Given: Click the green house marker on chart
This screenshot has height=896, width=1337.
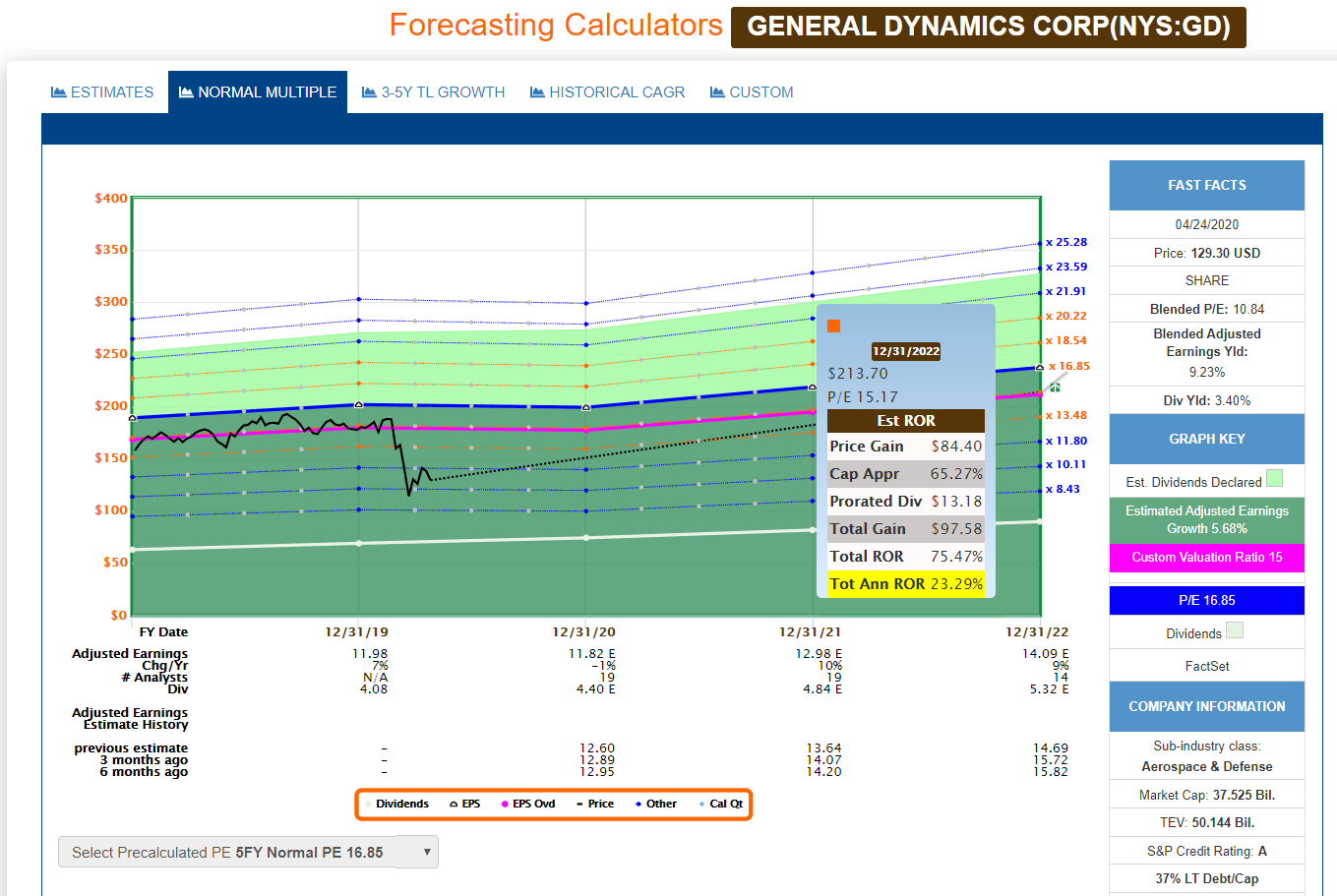Looking at the screenshot, I should 1055,388.
